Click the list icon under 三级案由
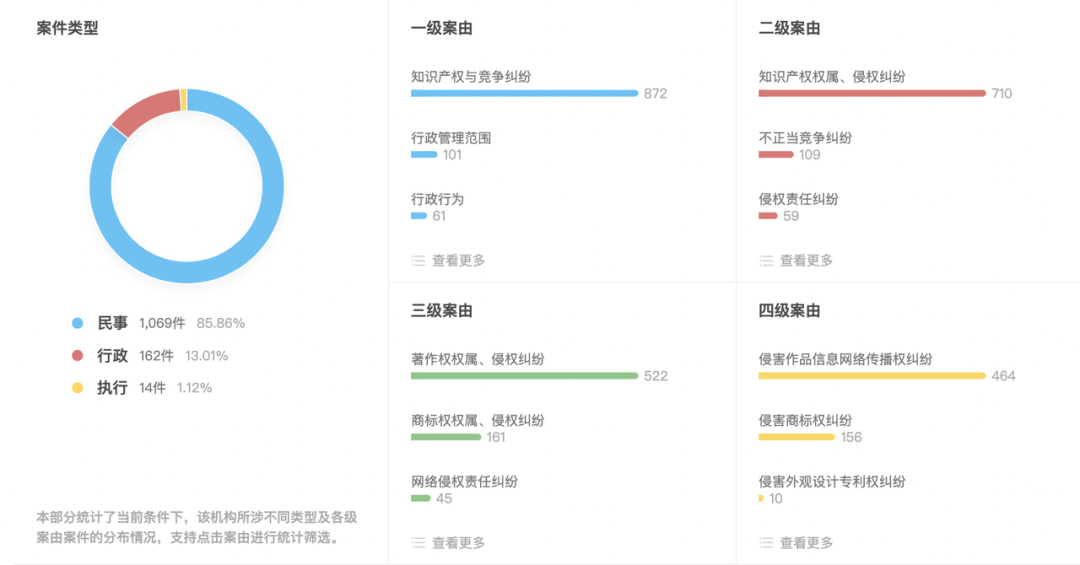 click(x=418, y=543)
